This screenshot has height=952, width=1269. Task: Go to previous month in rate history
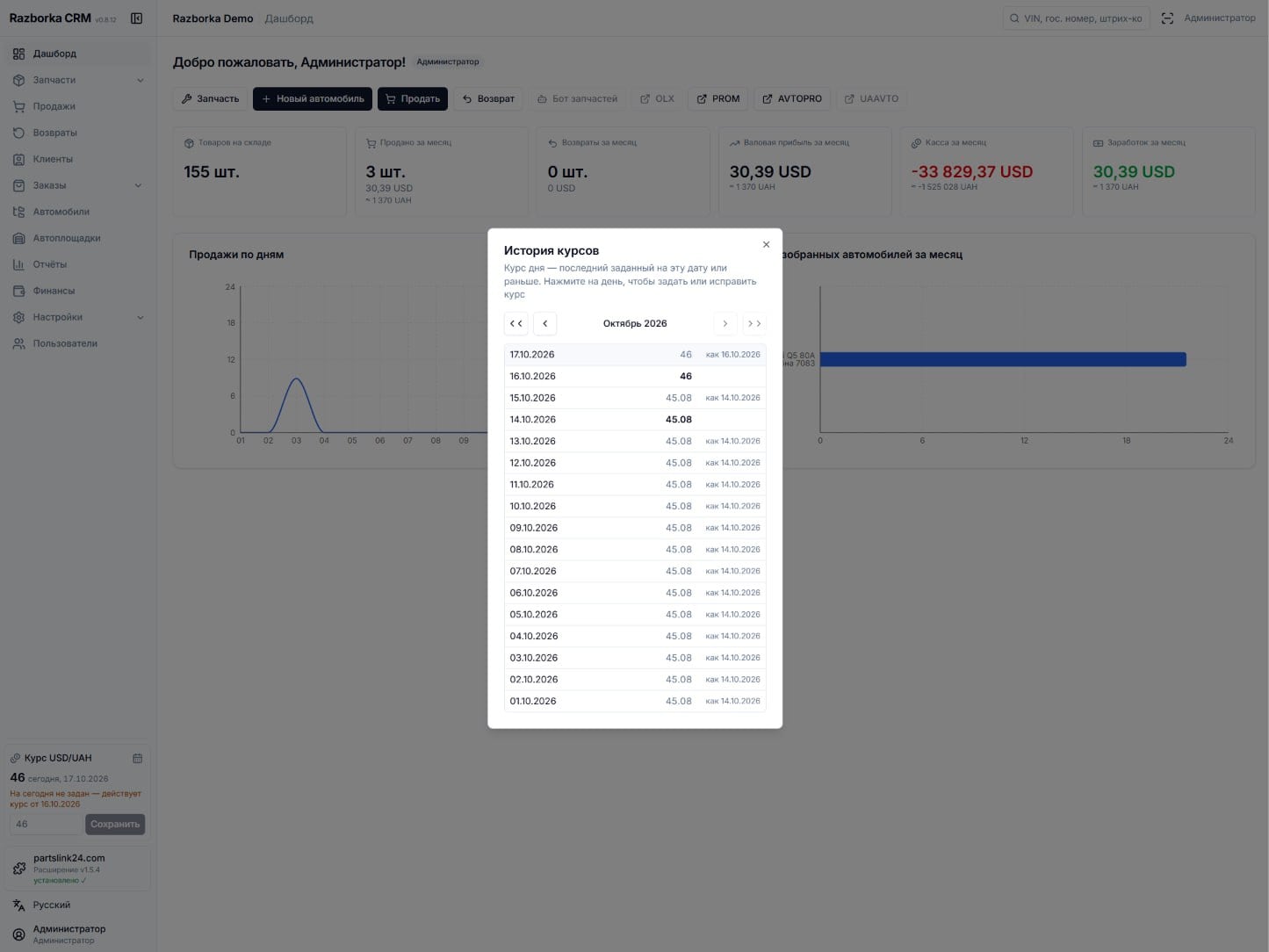point(544,323)
